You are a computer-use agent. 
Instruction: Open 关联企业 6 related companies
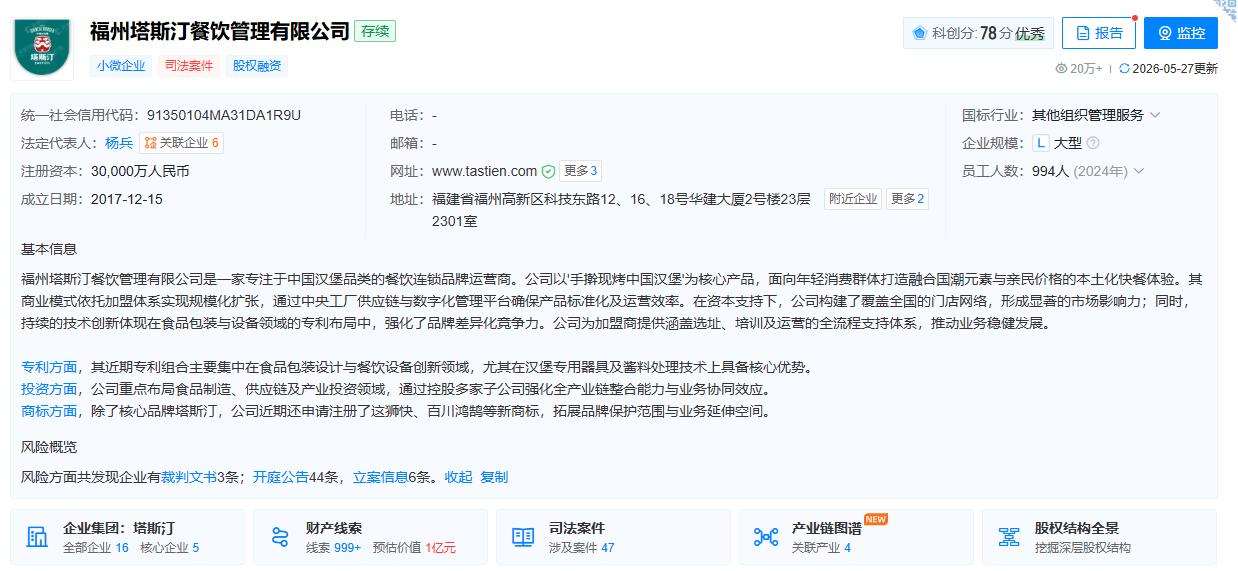182,143
